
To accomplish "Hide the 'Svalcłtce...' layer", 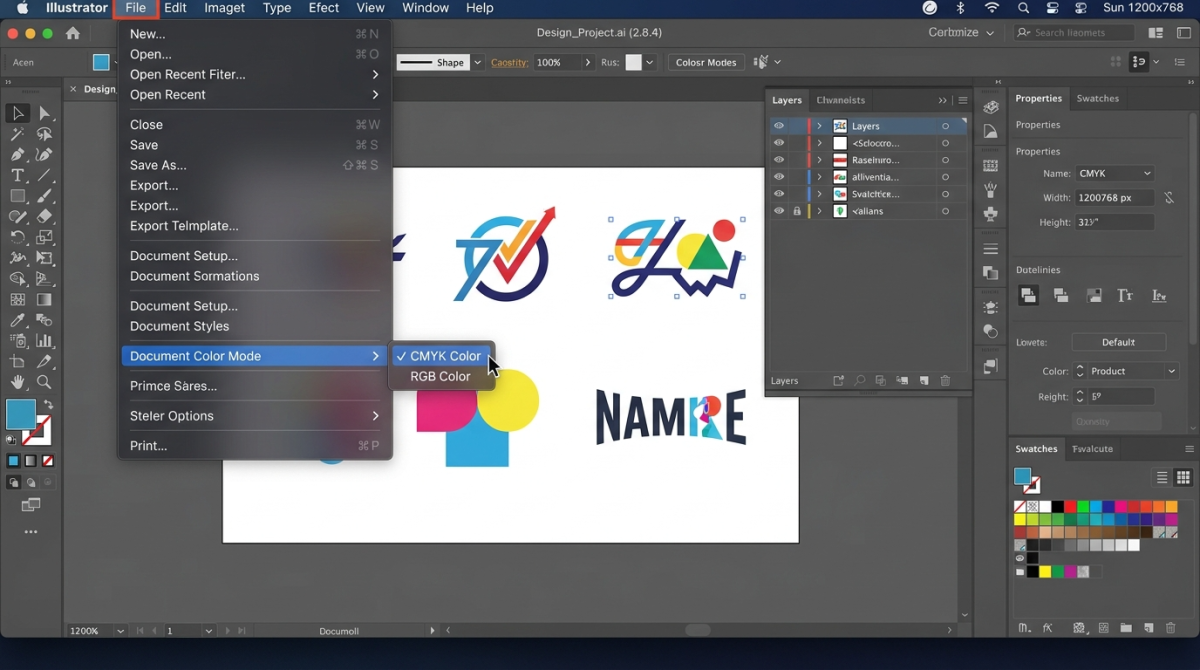I will pos(779,194).
